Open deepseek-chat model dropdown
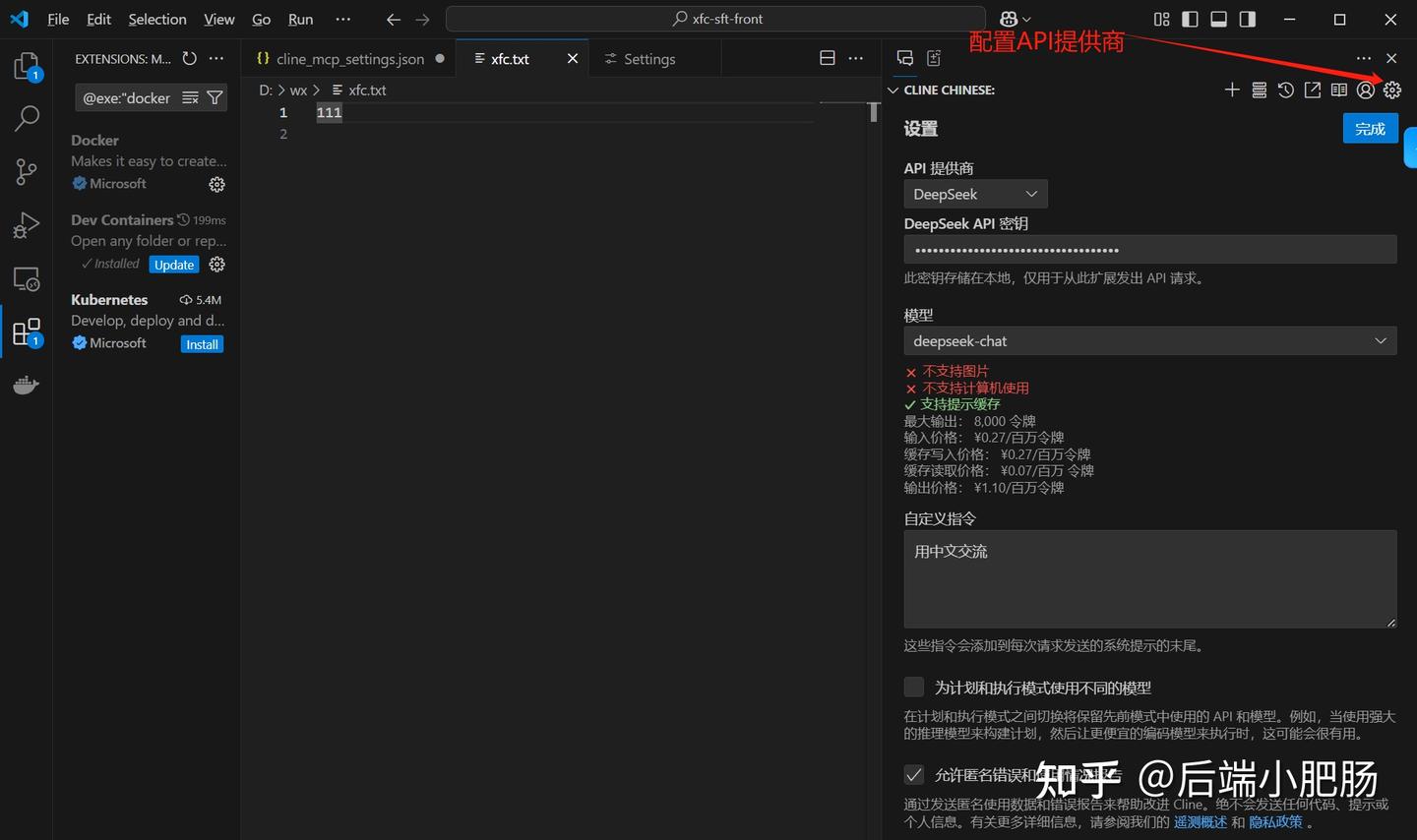 (1150, 341)
